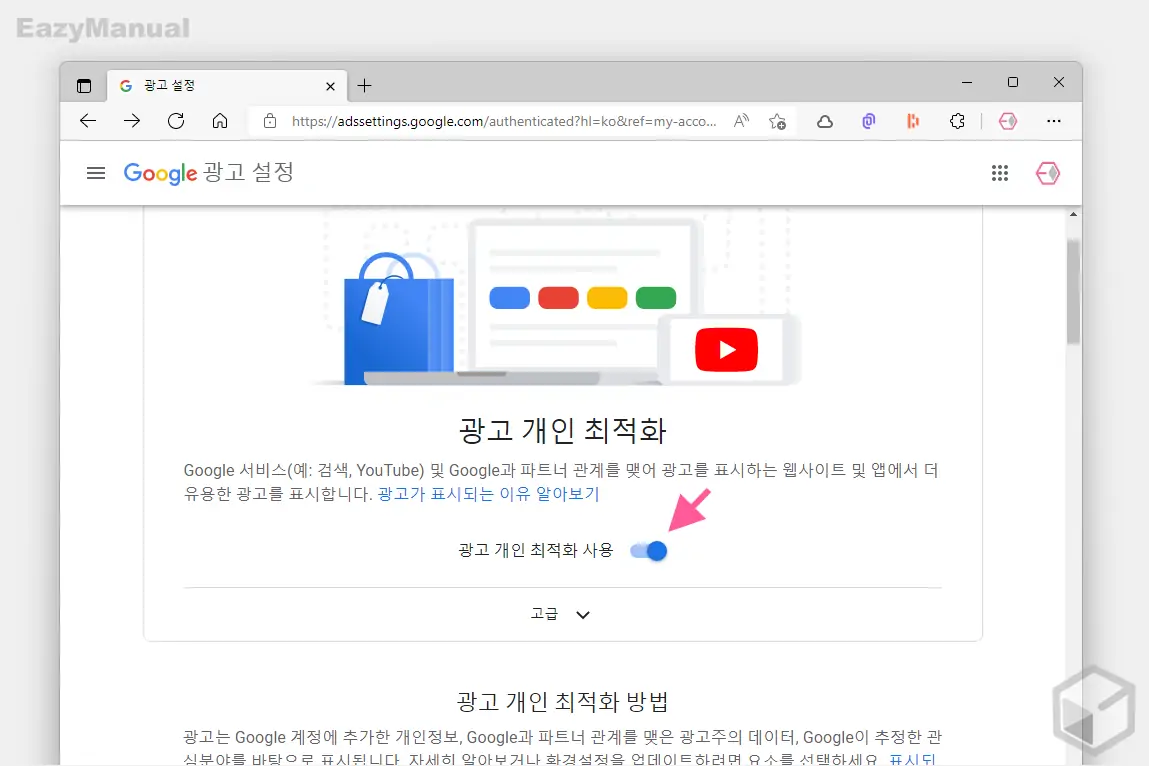Maximize the browser window
1149x766 pixels.
tap(1013, 83)
